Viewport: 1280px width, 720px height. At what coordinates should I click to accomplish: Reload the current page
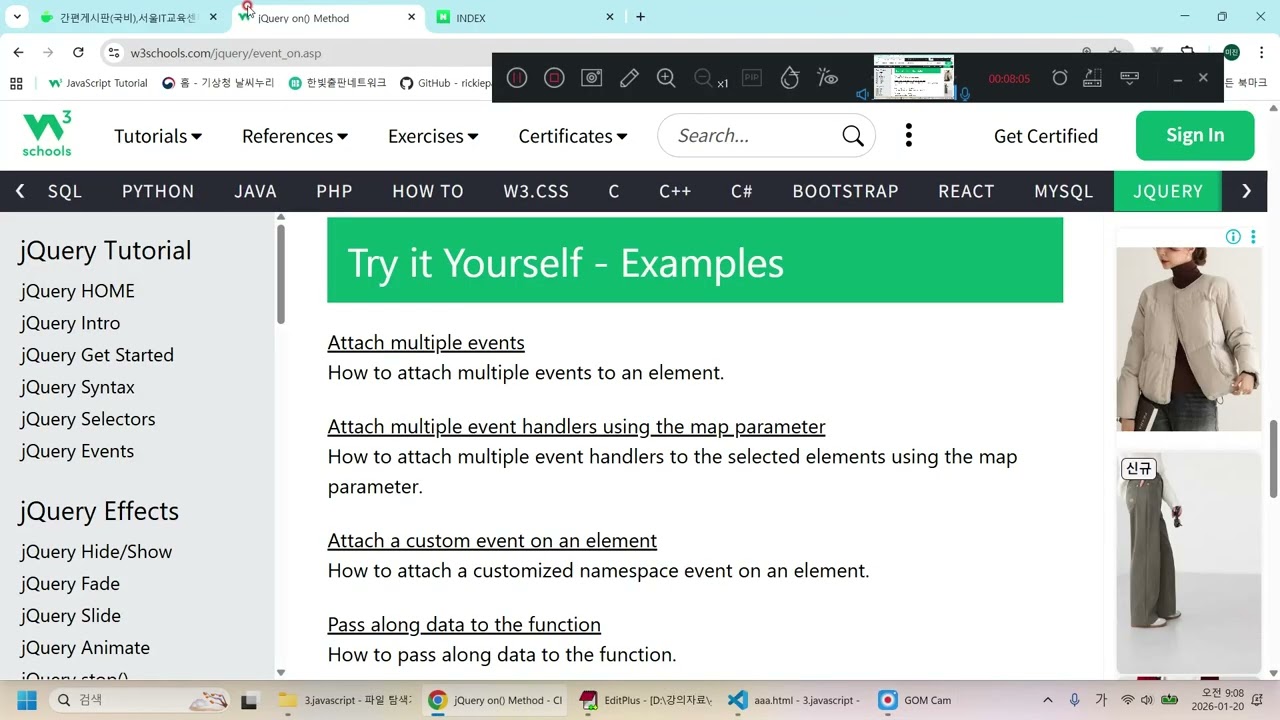coord(78,52)
